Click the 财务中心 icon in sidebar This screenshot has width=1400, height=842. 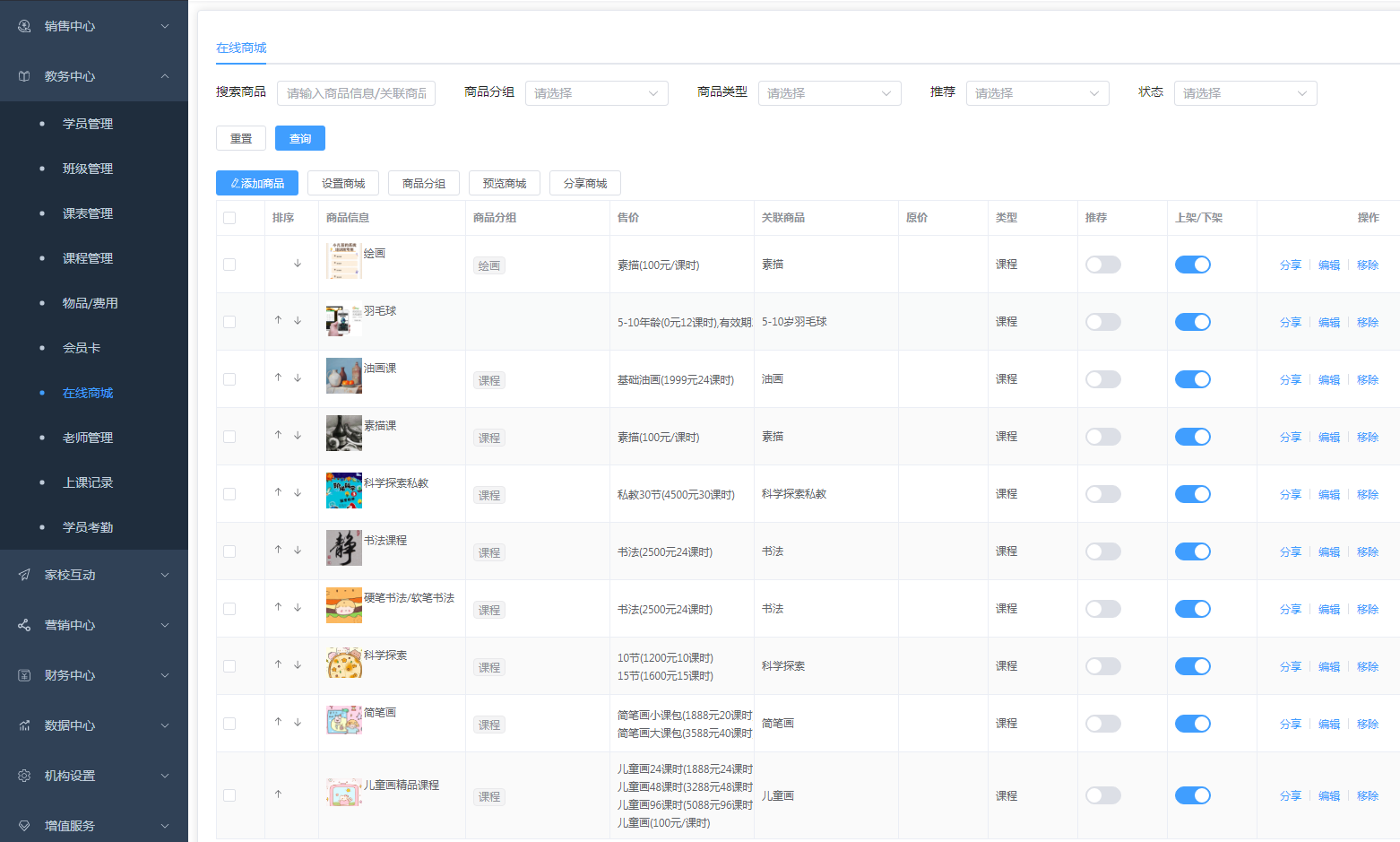24,675
